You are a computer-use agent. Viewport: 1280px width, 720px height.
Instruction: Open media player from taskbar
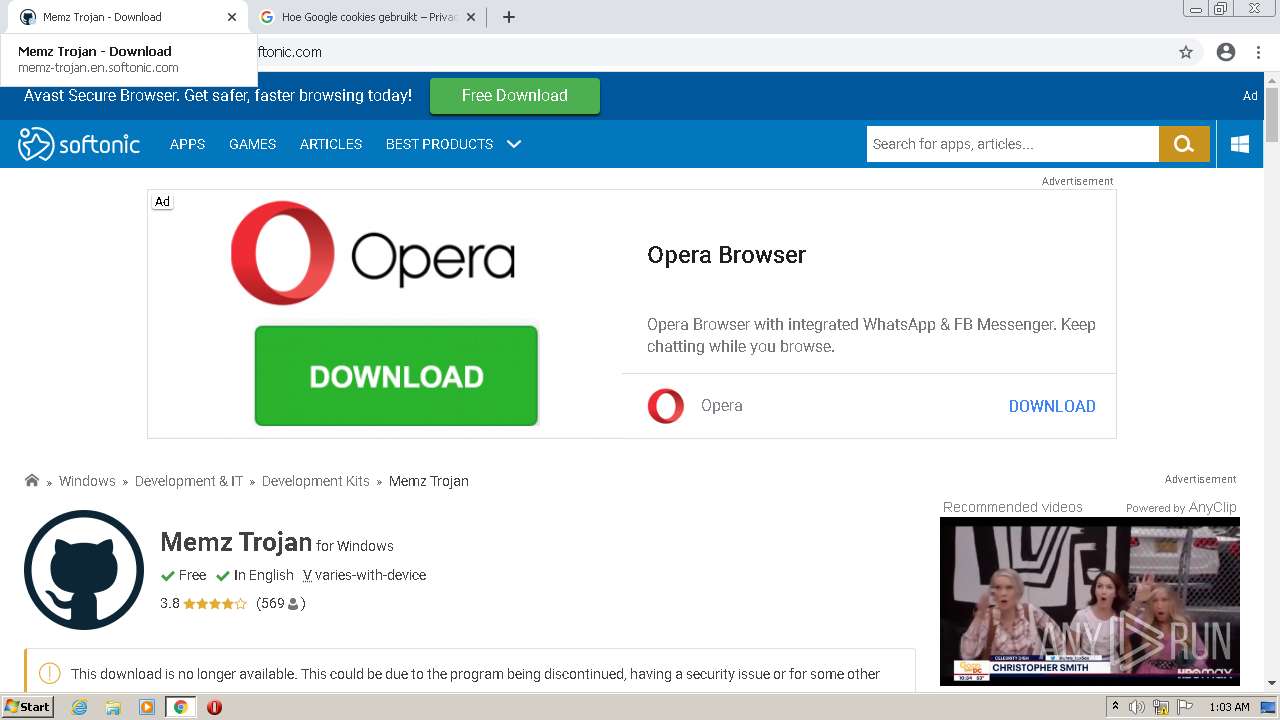coord(147,707)
